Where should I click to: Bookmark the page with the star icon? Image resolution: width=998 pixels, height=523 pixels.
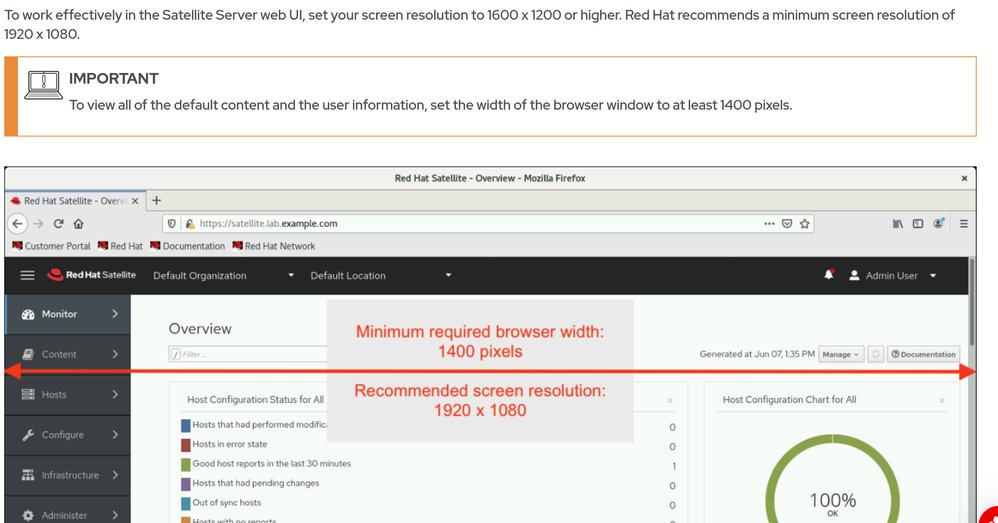coord(805,224)
